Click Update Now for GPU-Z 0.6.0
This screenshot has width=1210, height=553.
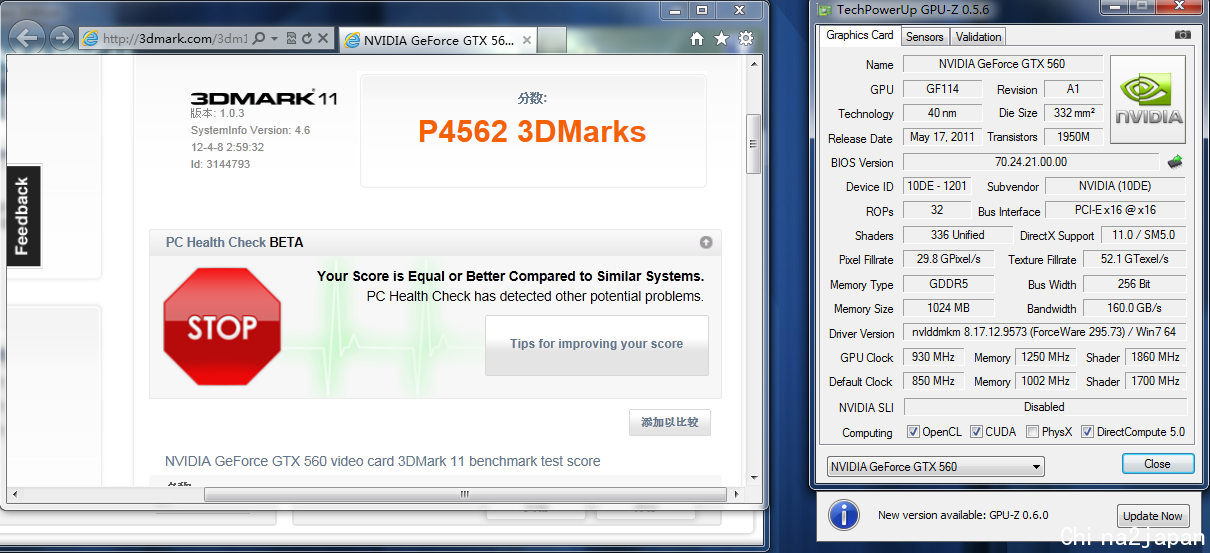pyautogui.click(x=1153, y=516)
